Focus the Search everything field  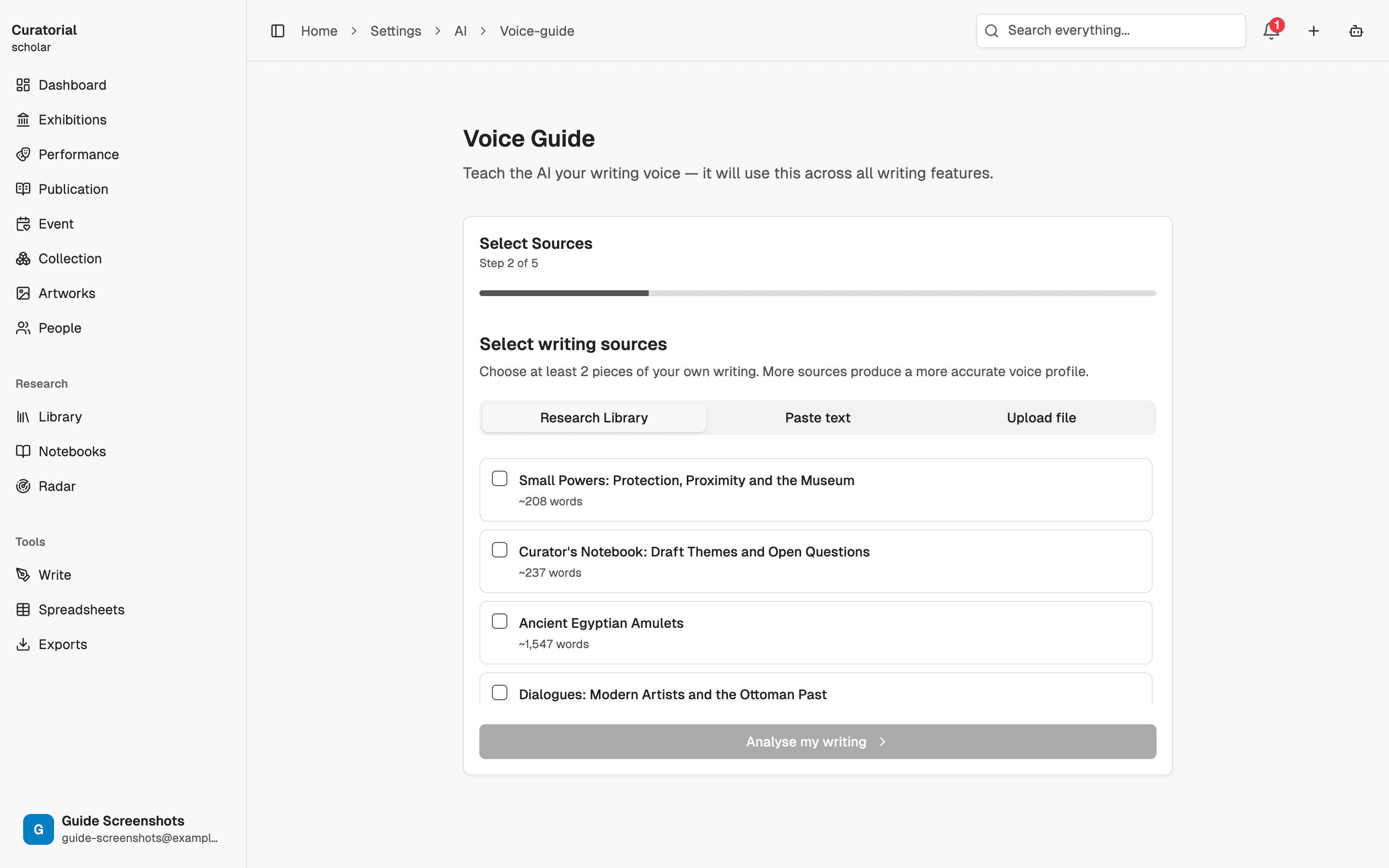[1111, 31]
